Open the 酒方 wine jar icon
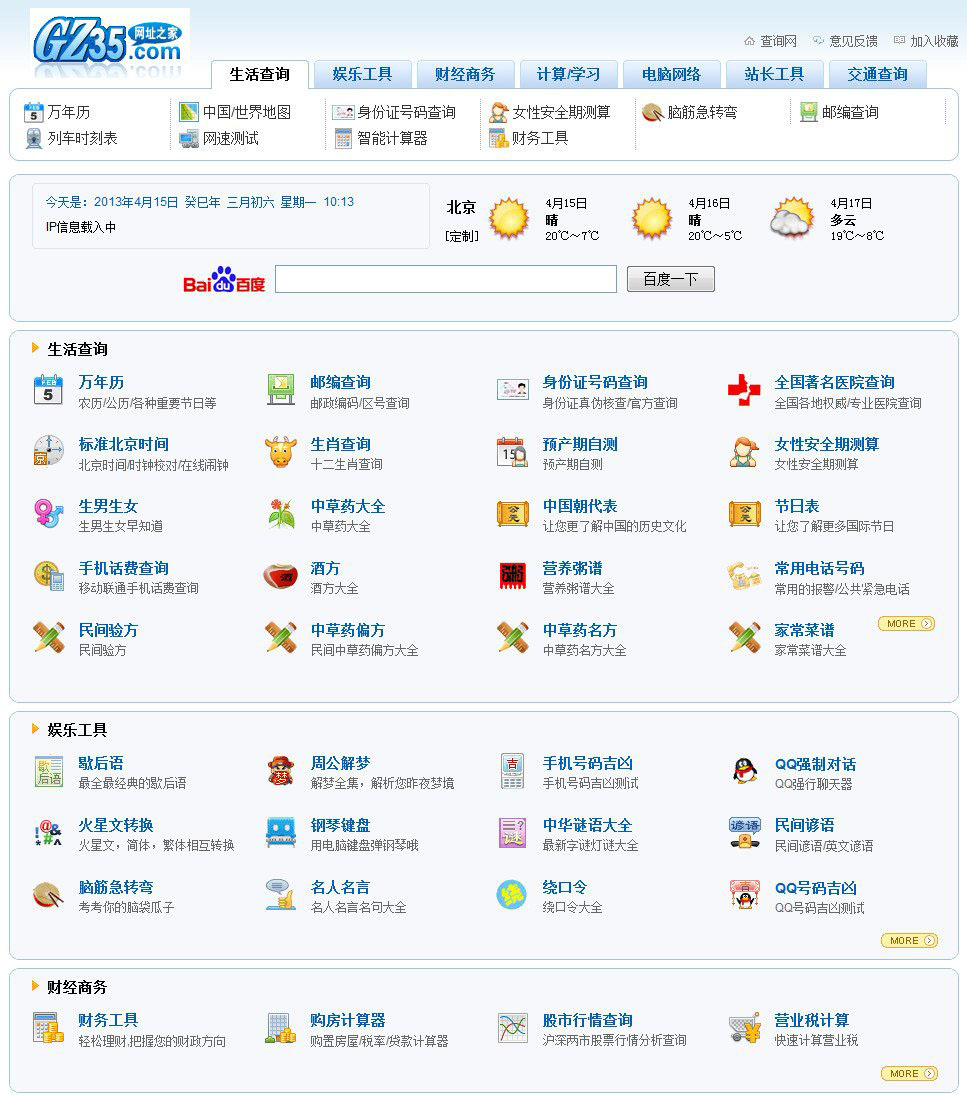Screen dimensions: 967x1095 pyautogui.click(x=280, y=574)
